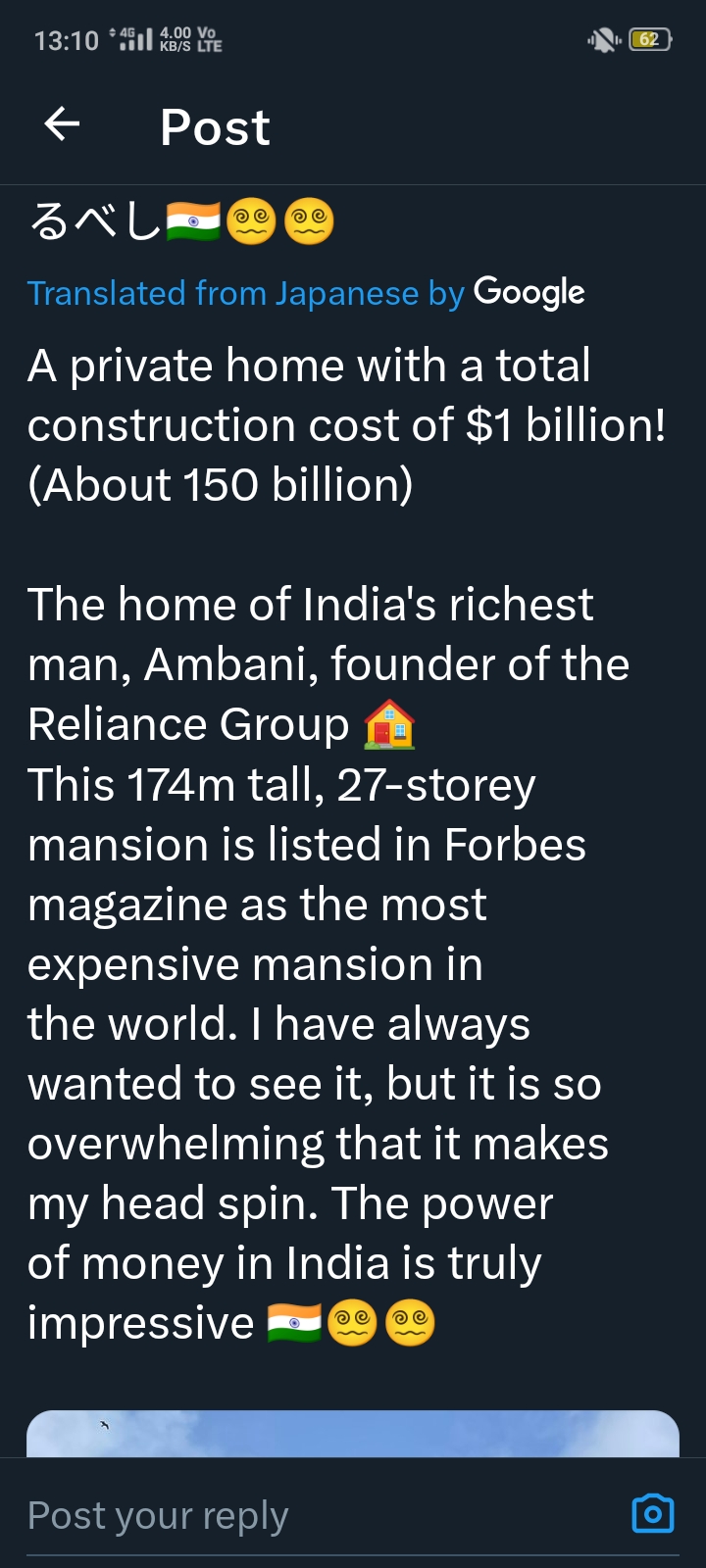
Task: Tap "Translated from Japanese by" link
Action: pos(245,293)
